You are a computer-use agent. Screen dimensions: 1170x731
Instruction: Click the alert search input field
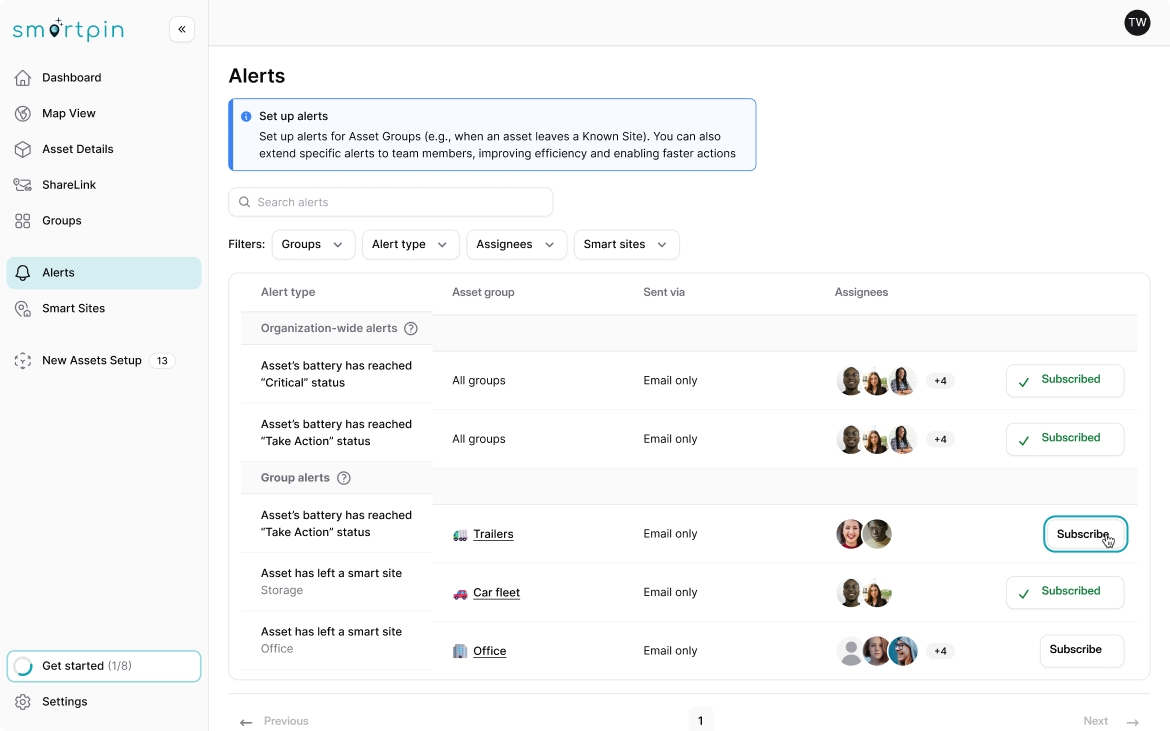pyautogui.click(x=390, y=202)
